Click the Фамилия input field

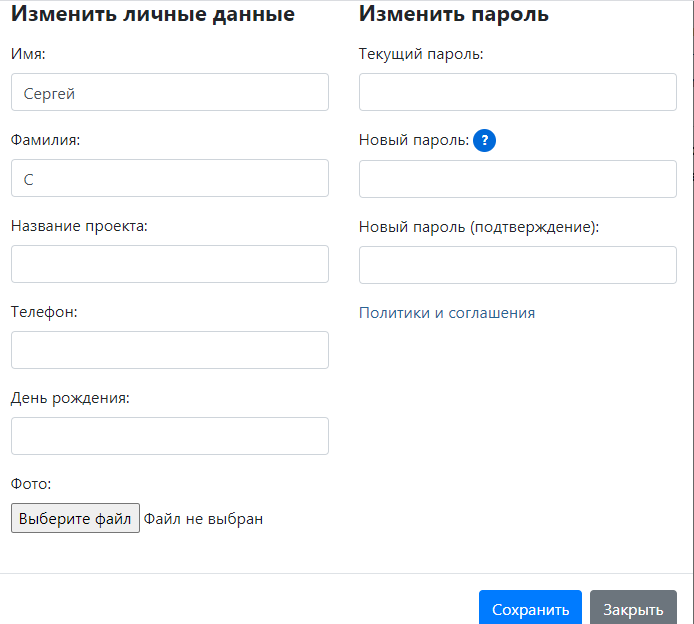[170, 178]
